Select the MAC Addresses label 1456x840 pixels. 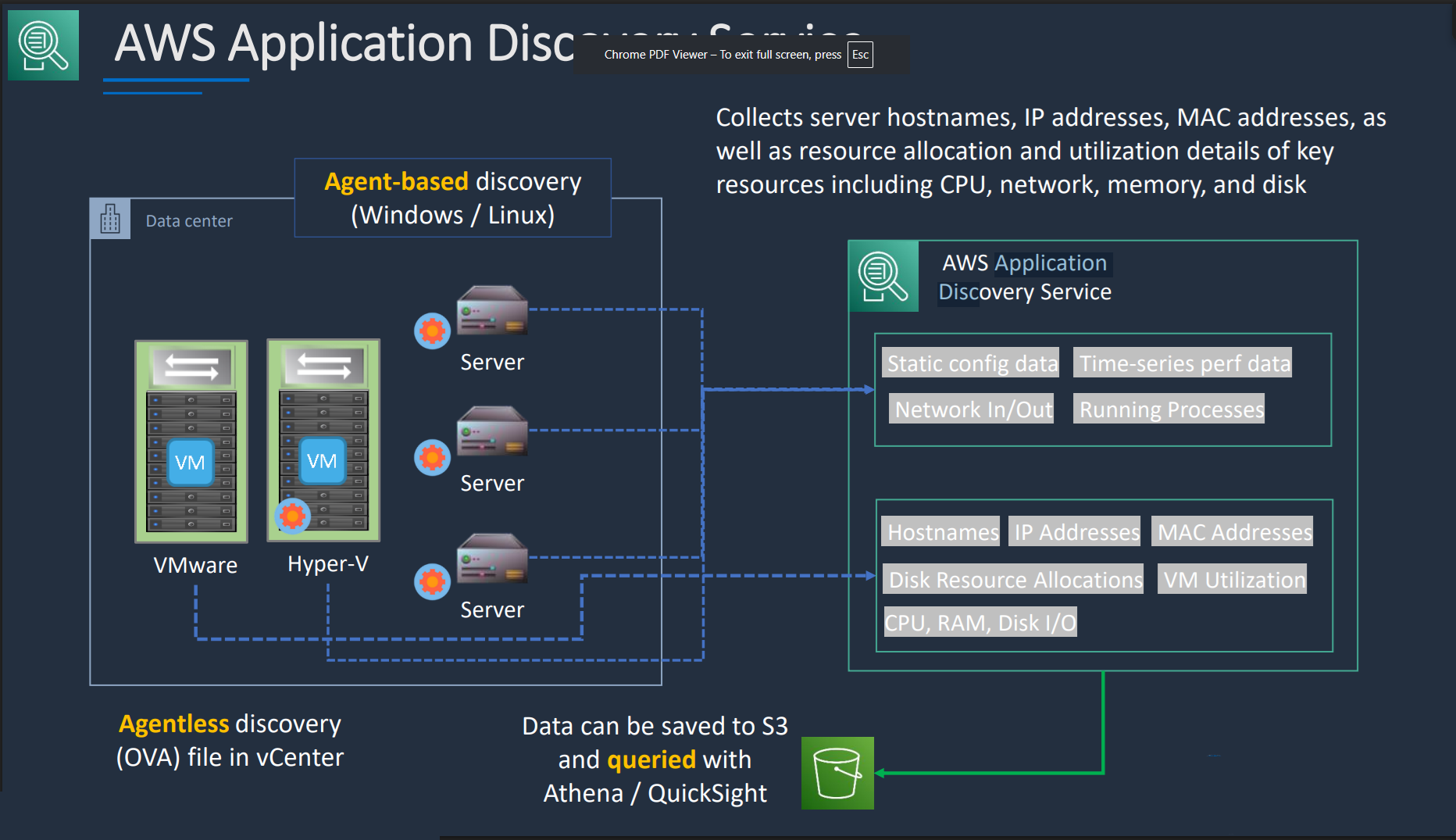(x=1233, y=531)
